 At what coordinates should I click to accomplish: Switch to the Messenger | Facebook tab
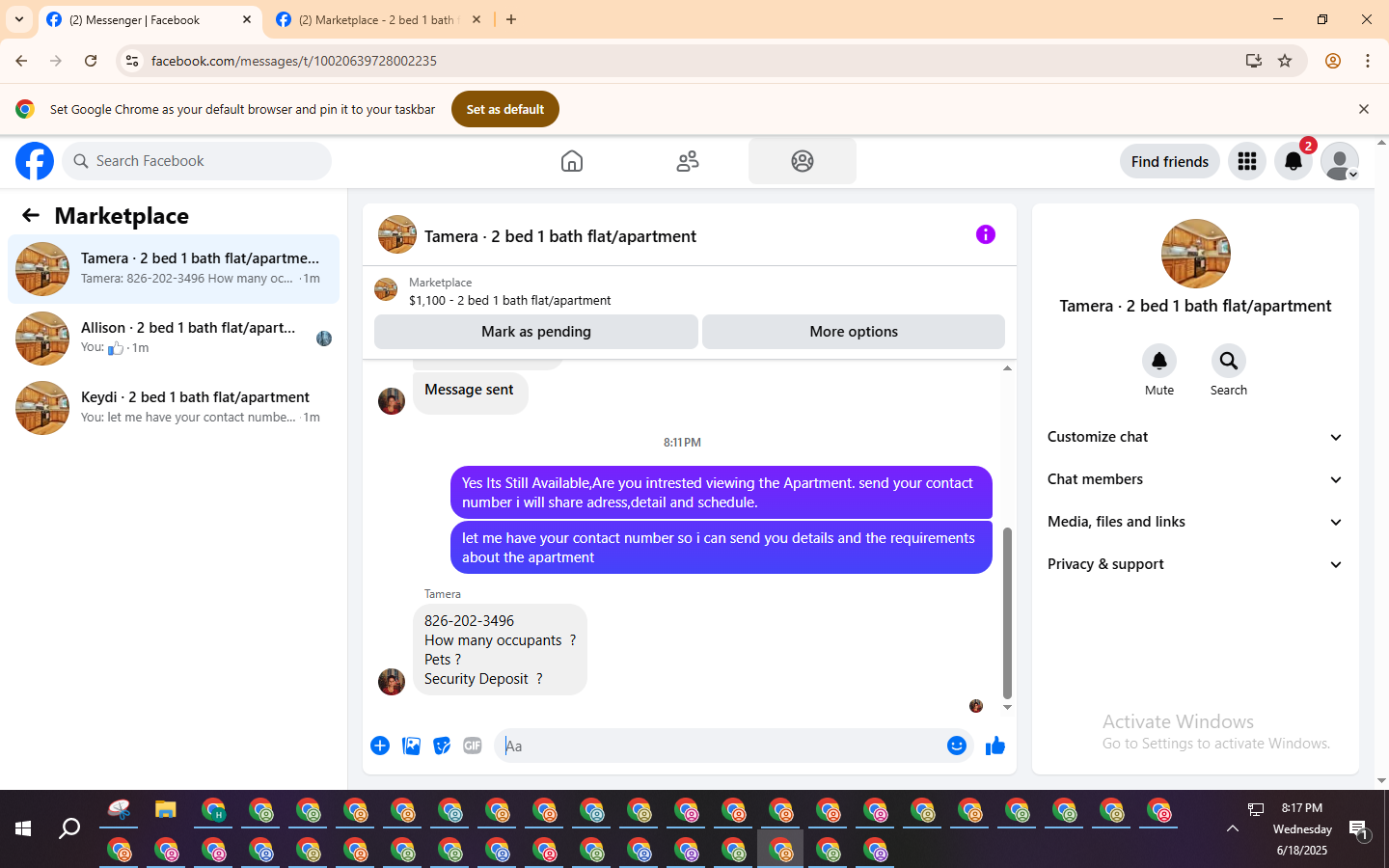[x=150, y=19]
